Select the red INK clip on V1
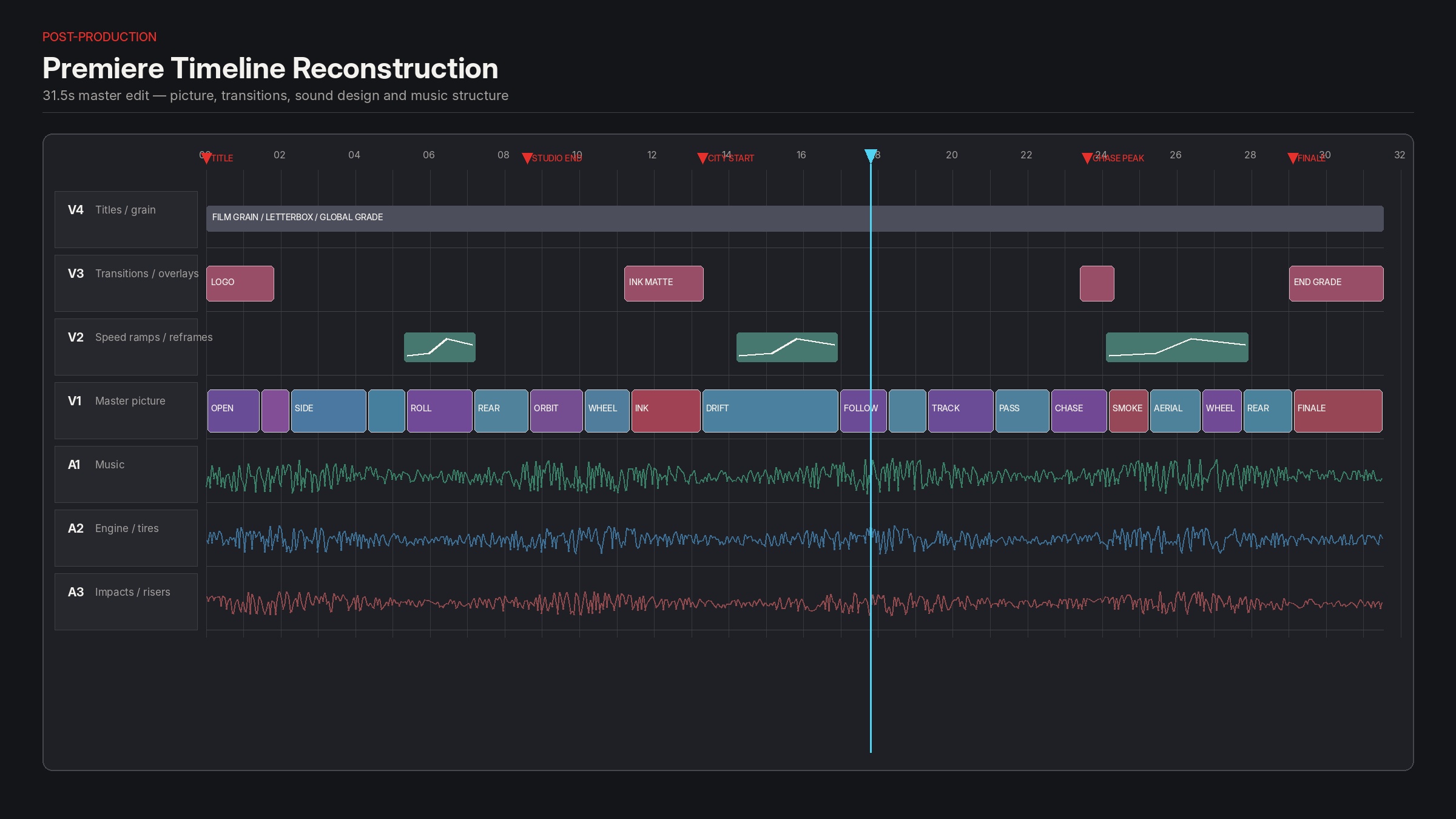Viewport: 1456px width, 819px height. tap(666, 411)
